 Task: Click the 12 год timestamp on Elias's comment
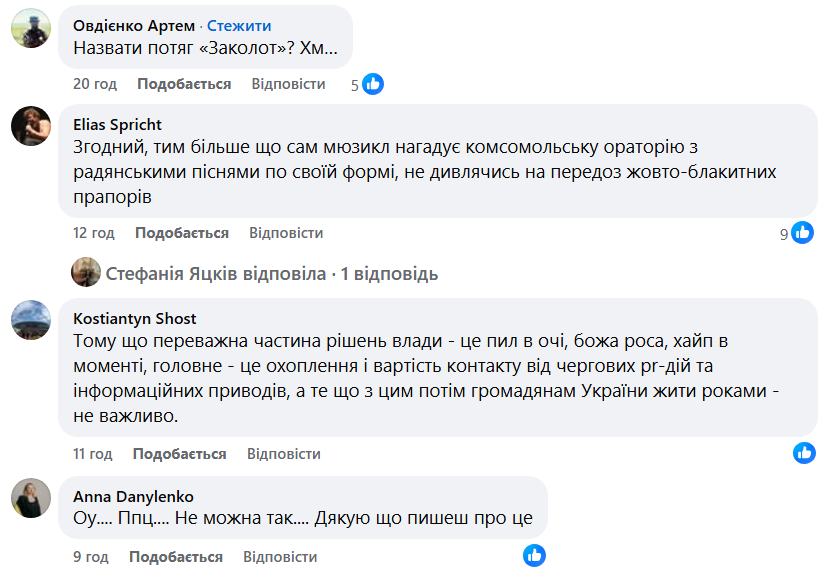pyautogui.click(x=94, y=233)
